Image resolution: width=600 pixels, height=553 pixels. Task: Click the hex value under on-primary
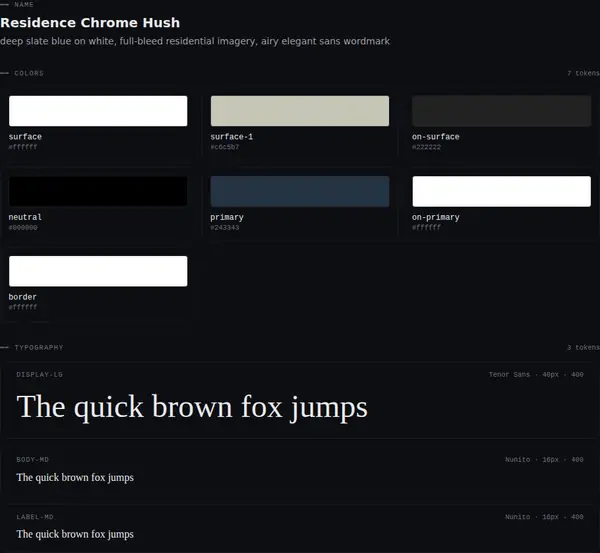tap(426, 228)
